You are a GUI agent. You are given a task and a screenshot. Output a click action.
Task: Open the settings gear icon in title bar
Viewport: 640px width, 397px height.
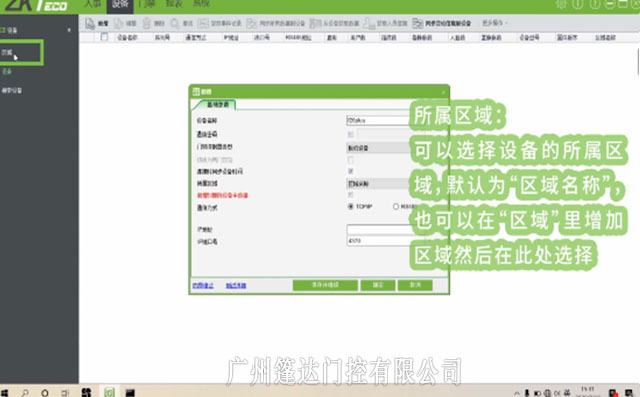(x=561, y=4)
